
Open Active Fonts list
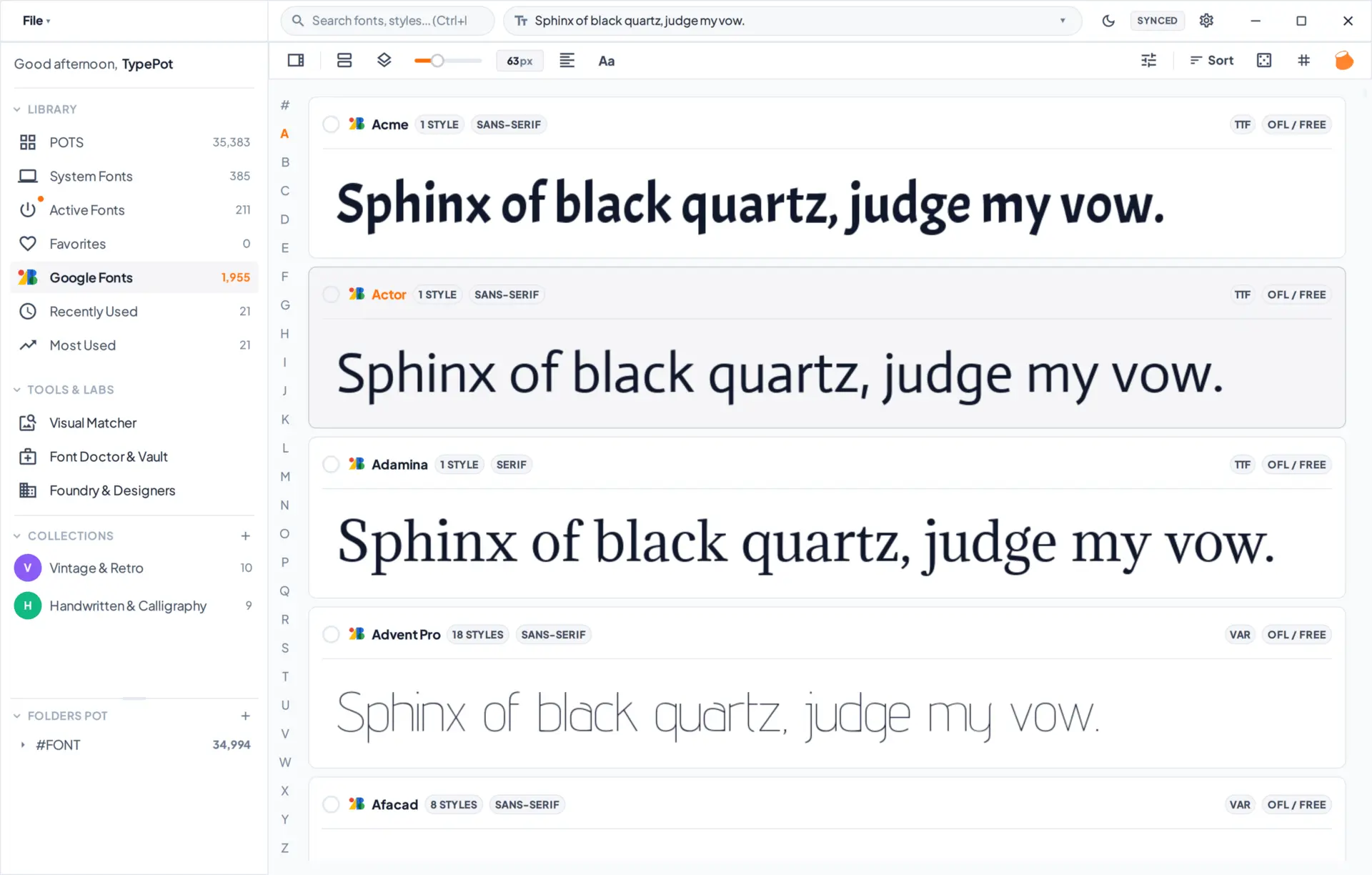coord(134,210)
